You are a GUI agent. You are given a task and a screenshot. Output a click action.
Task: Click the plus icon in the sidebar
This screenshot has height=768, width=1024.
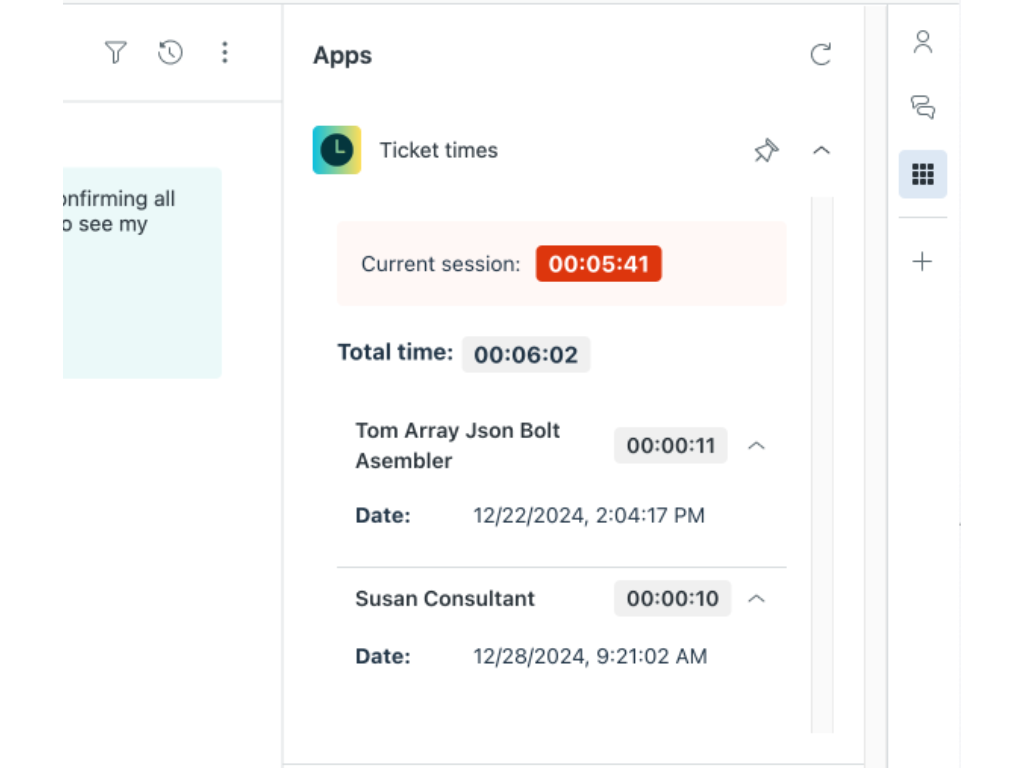click(922, 262)
